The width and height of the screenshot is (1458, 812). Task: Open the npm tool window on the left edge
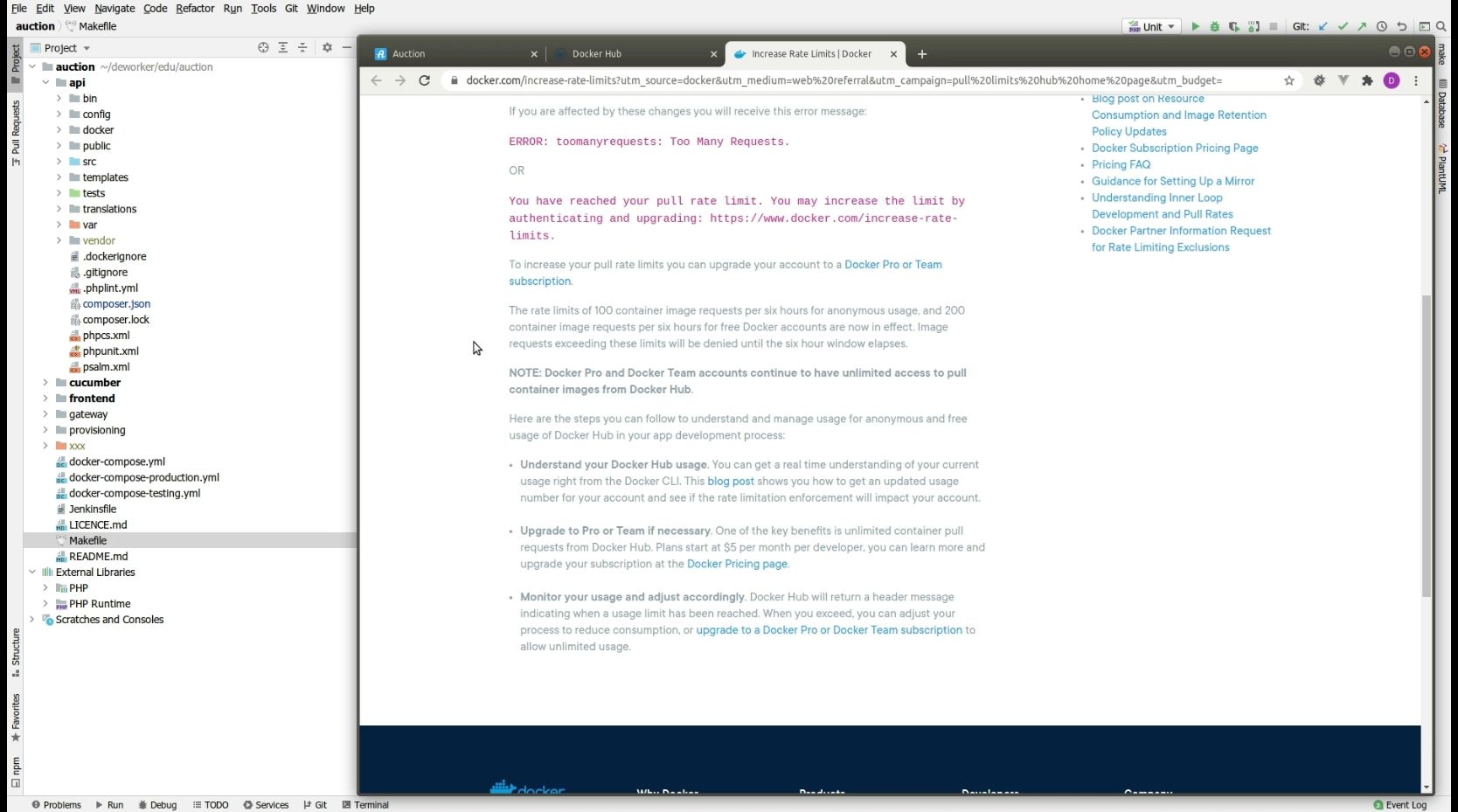[16, 772]
